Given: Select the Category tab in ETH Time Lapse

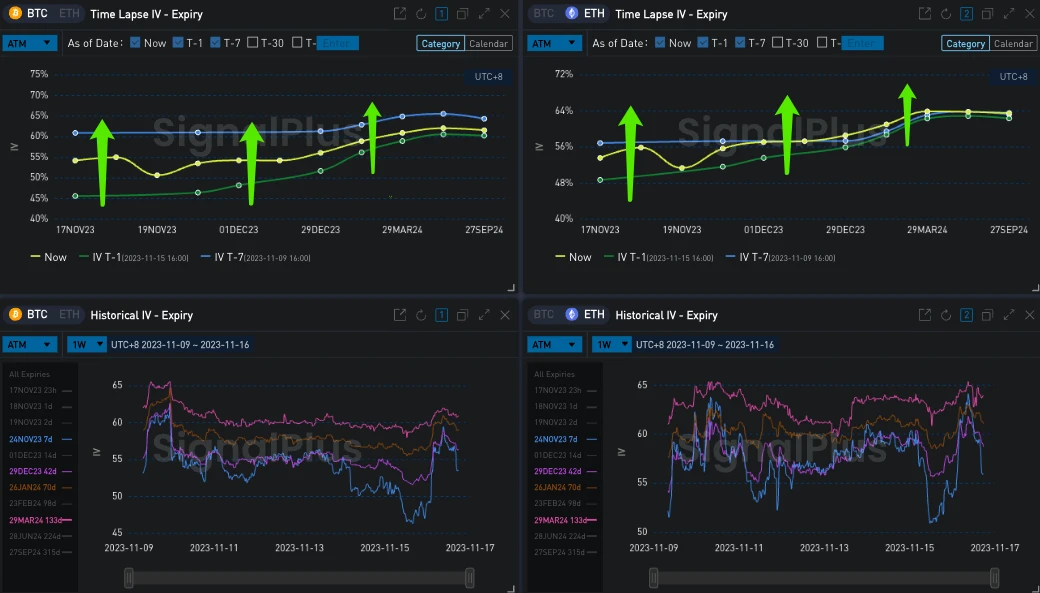Looking at the screenshot, I should pos(965,44).
